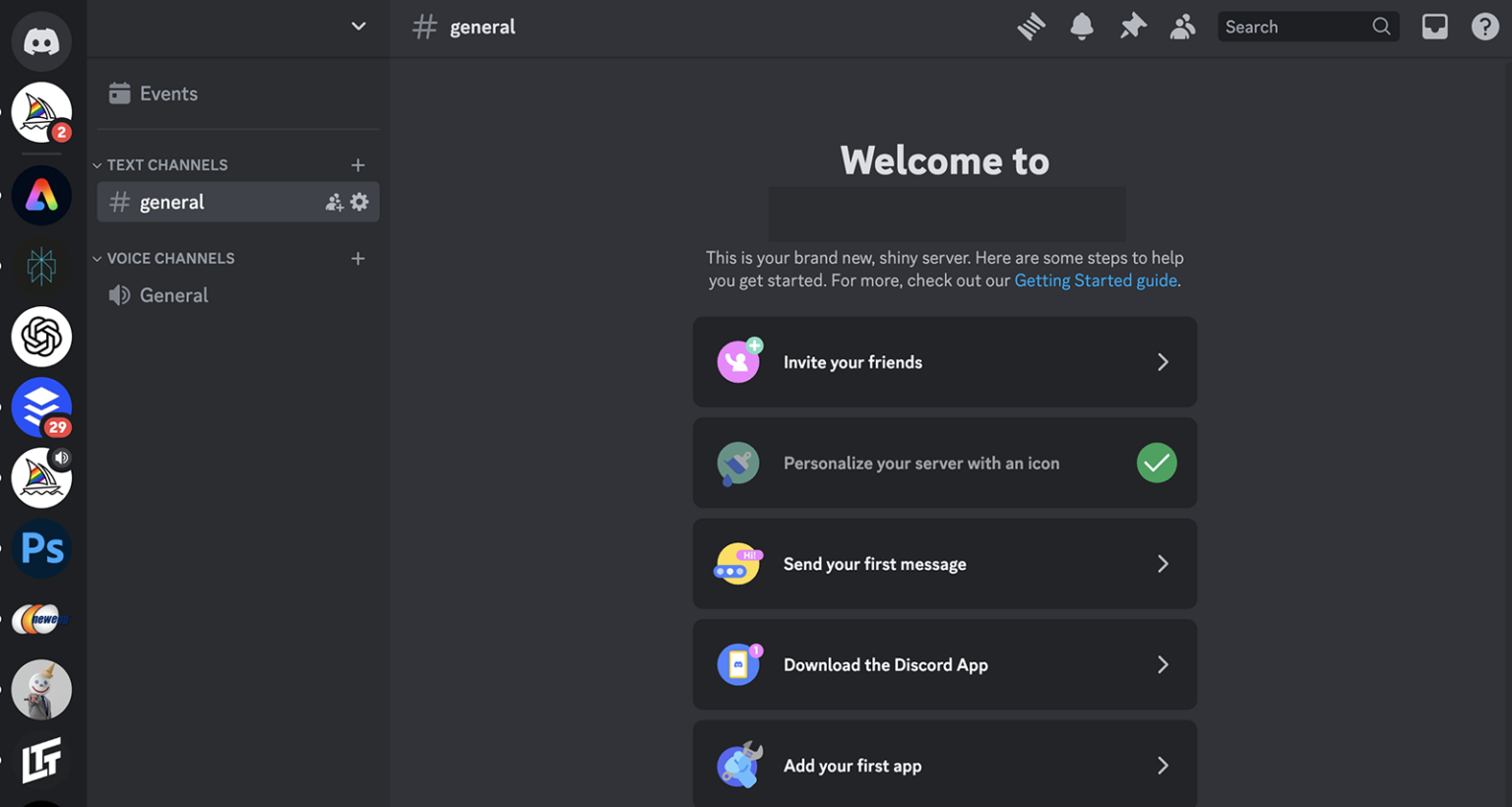View pinned messages icon
The image size is (1512, 807).
(1133, 27)
